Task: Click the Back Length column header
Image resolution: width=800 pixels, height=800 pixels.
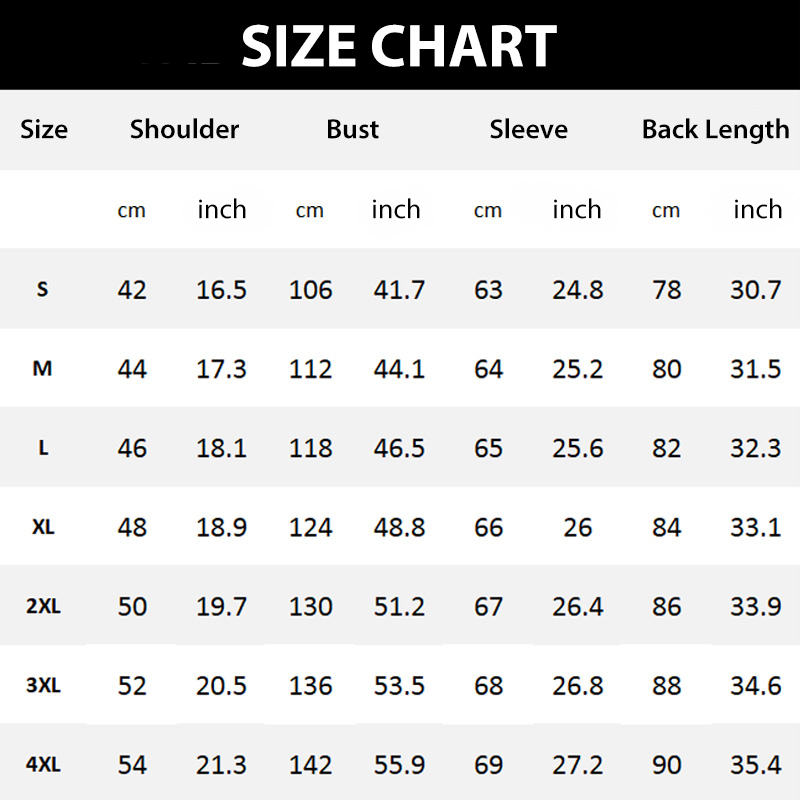Action: point(715,129)
